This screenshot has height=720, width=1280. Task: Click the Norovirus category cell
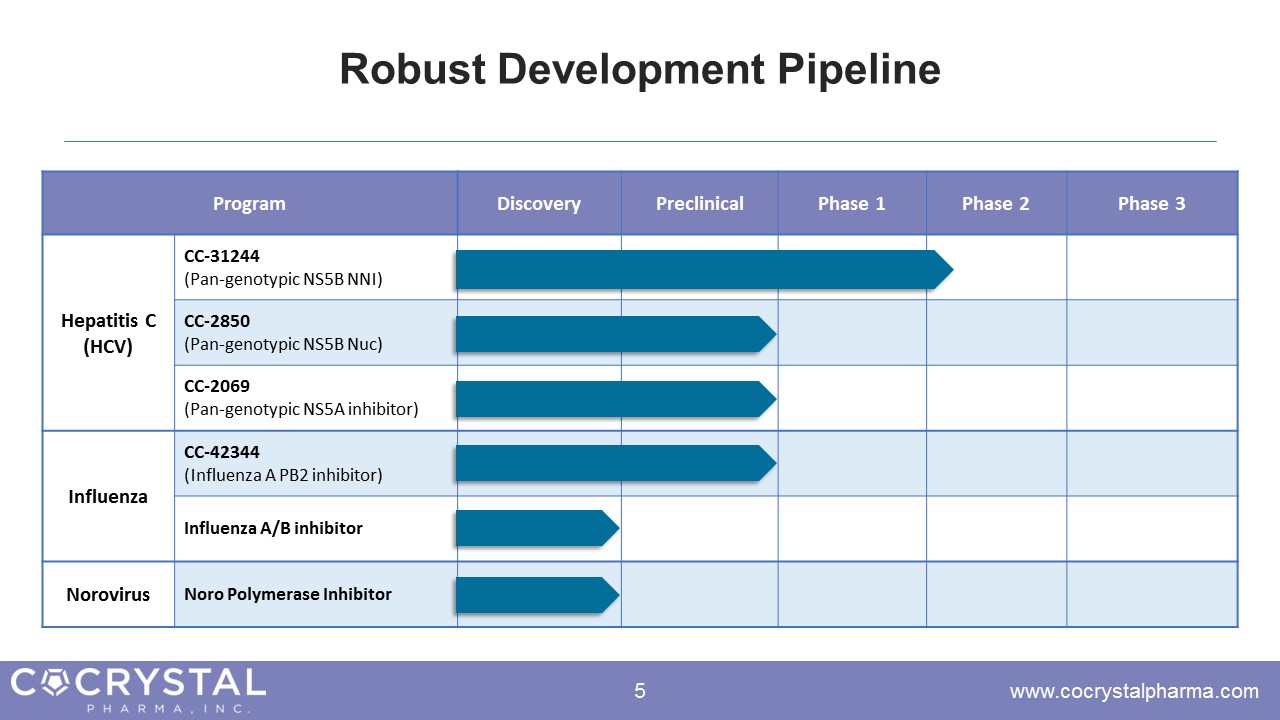click(x=108, y=594)
